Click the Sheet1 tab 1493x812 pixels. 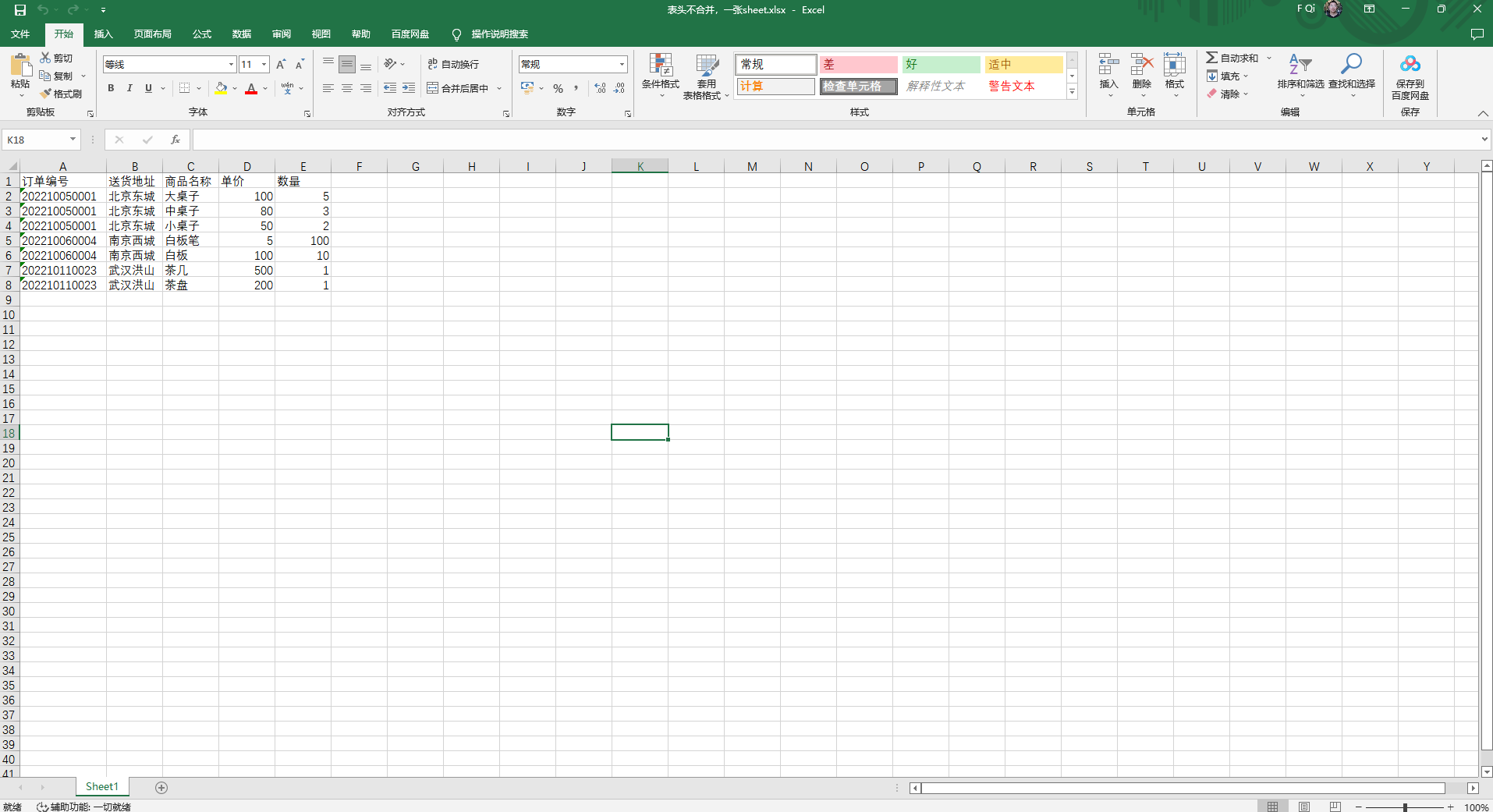[102, 787]
